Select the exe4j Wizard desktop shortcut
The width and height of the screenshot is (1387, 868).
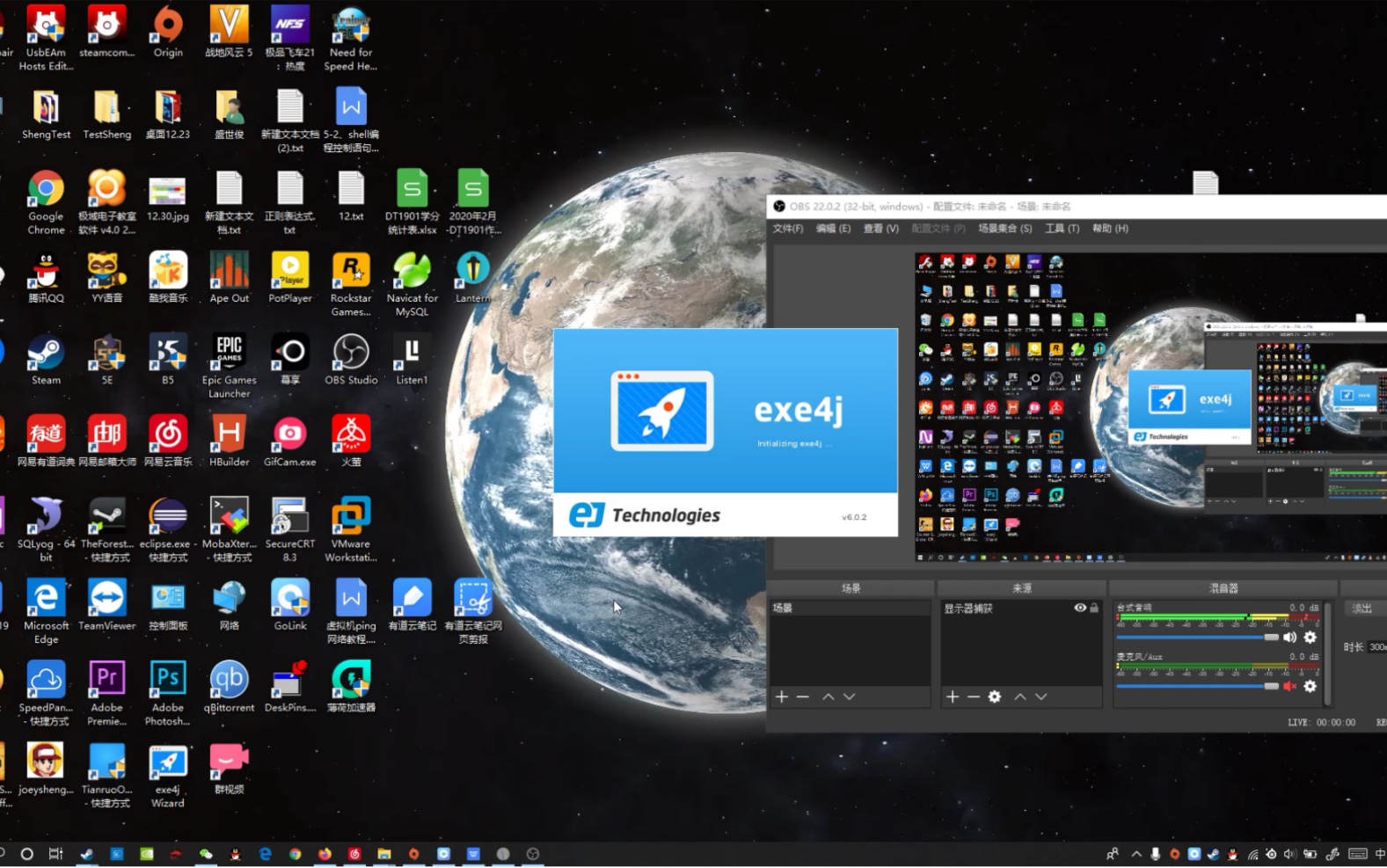tap(168, 777)
